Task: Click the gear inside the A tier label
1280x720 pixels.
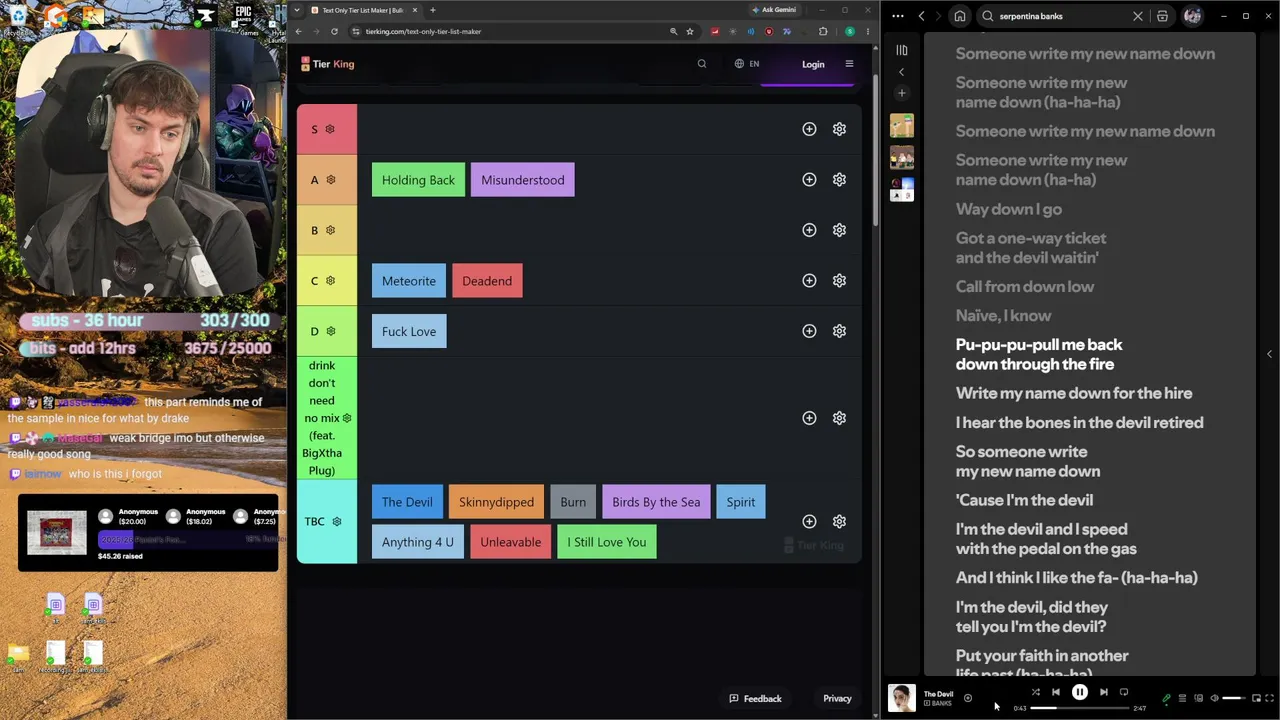Action: 330,180
